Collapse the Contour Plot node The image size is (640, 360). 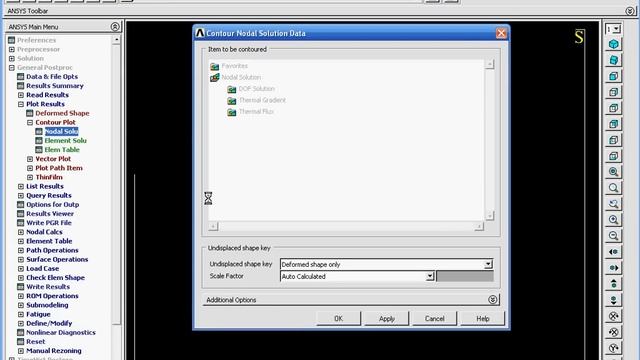coord(30,122)
